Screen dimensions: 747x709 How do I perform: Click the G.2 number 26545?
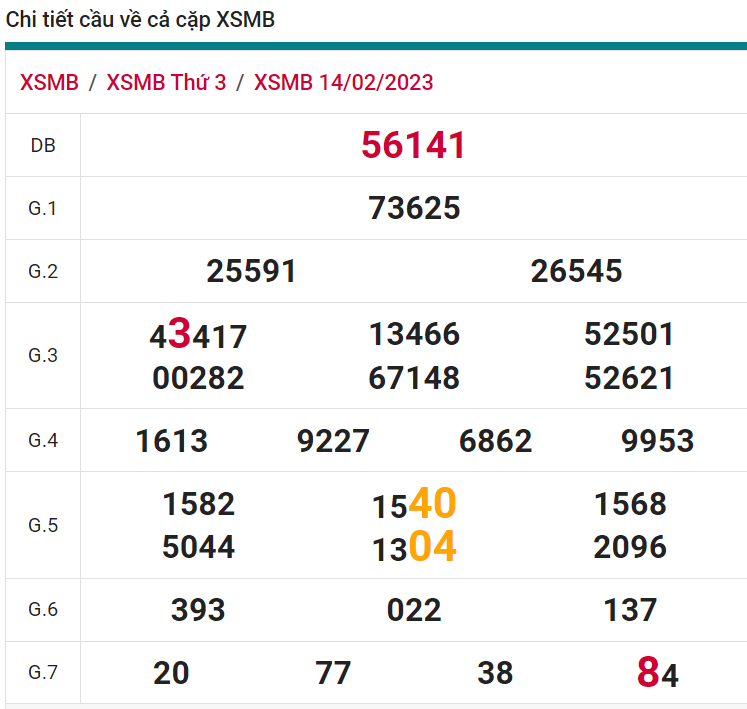[576, 271]
